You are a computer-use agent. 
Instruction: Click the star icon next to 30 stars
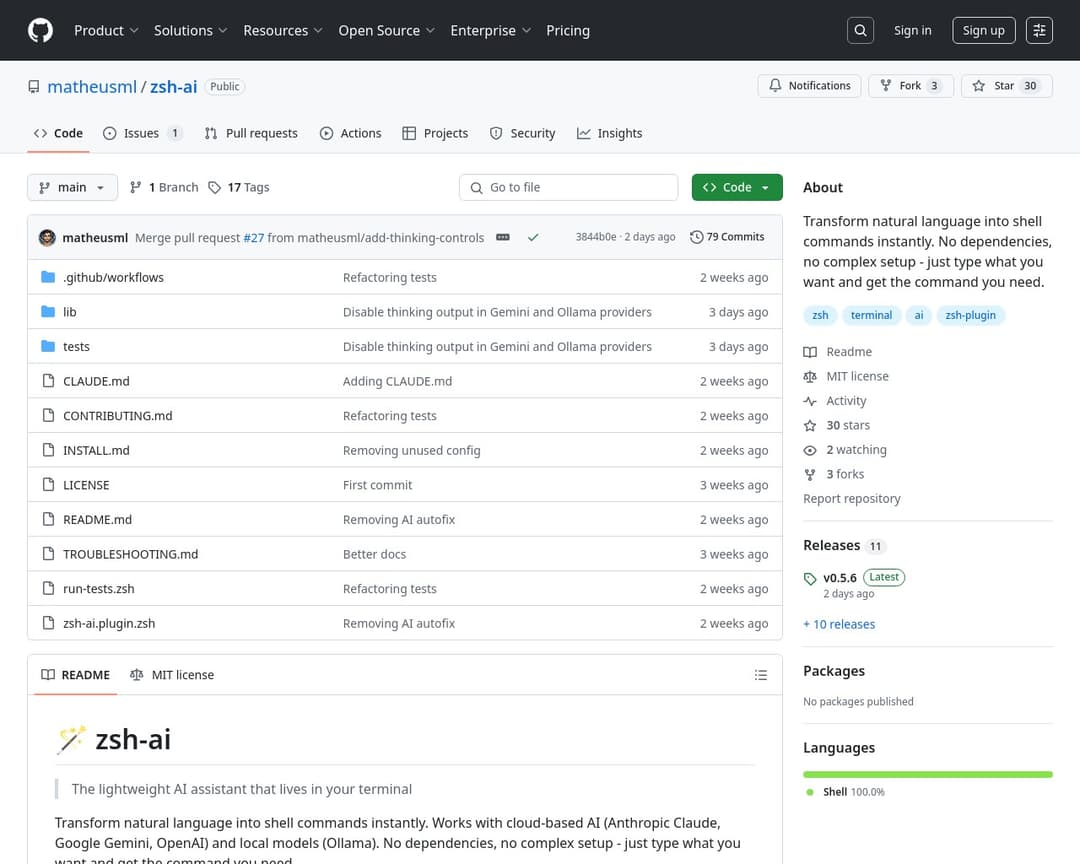(810, 426)
